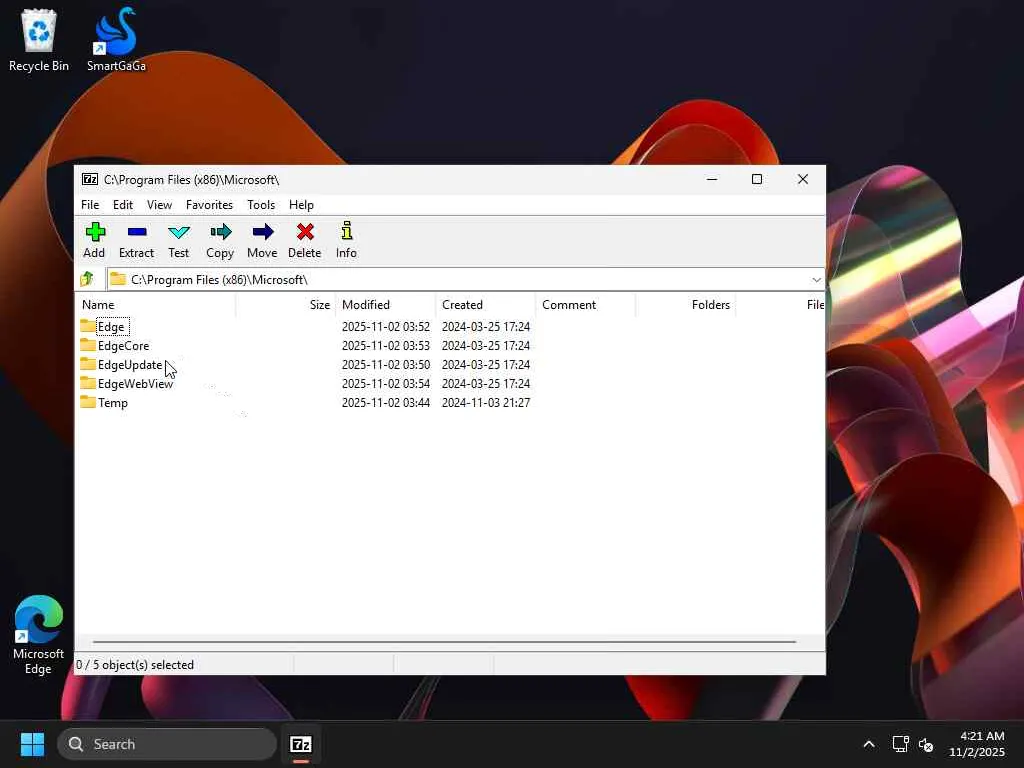Click the 7z icon in title bar
This screenshot has height=768, width=1024.
(90, 179)
